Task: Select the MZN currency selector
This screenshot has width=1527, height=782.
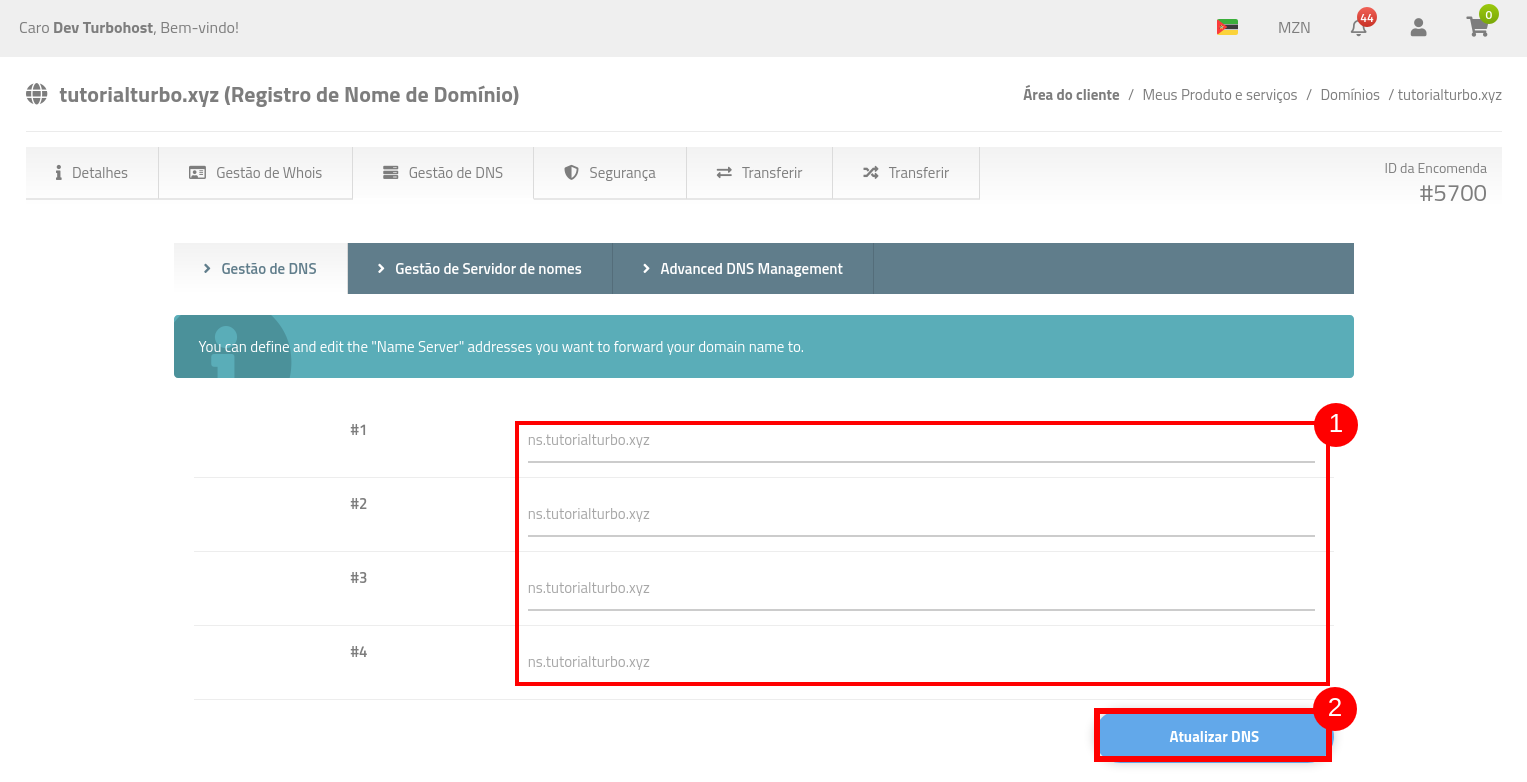Action: [1294, 28]
